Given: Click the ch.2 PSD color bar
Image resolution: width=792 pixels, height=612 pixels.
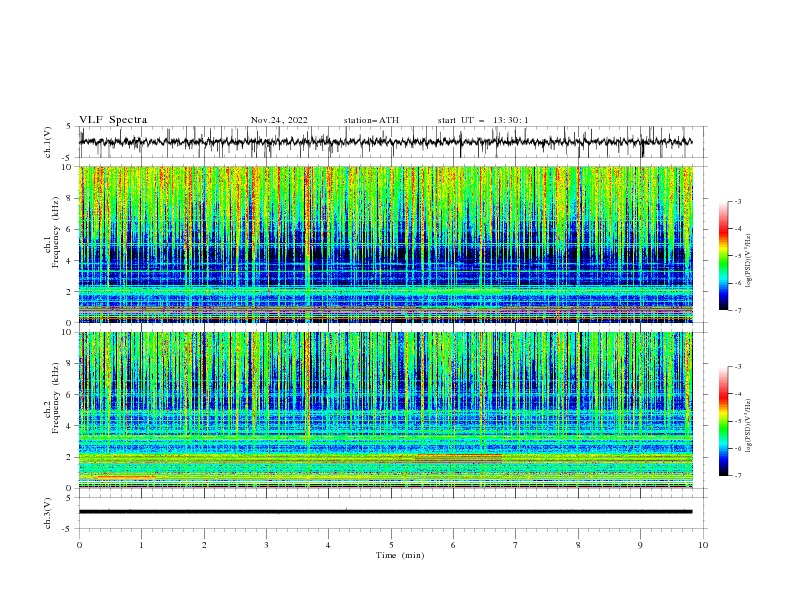Looking at the screenshot, I should coord(724,421).
